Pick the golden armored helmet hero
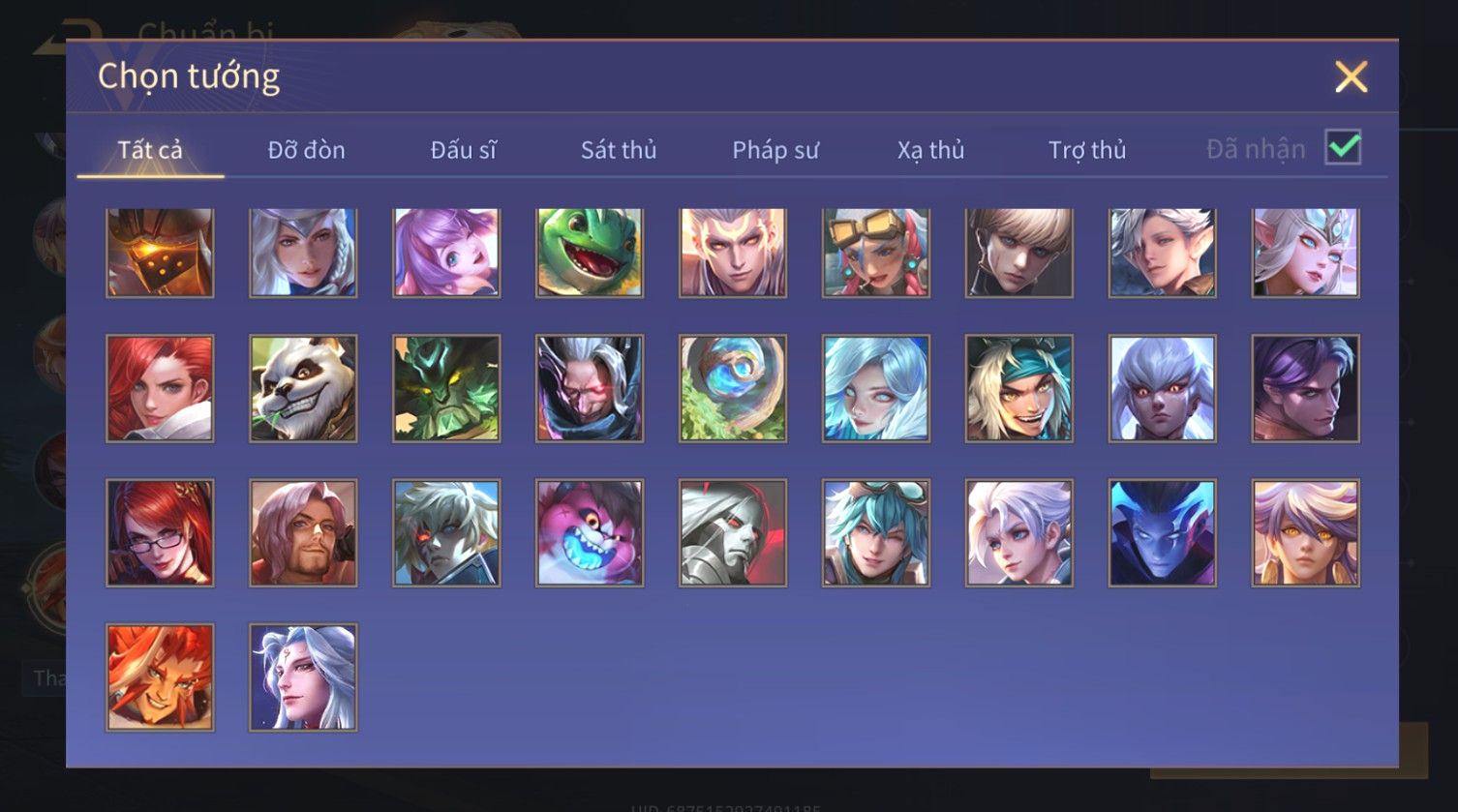This screenshot has height=812, width=1458. (160, 253)
